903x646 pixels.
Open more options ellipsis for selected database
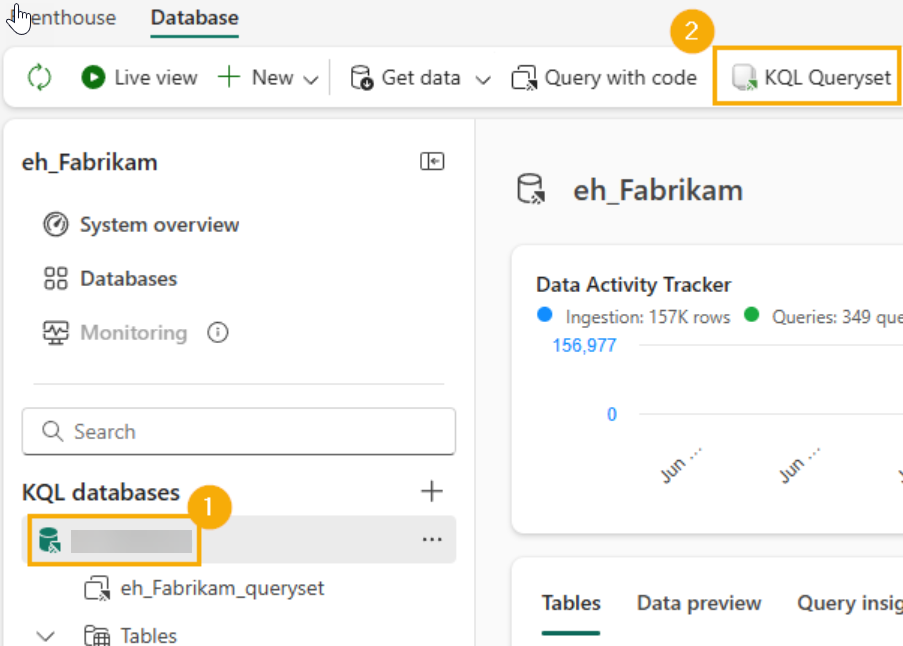pyautogui.click(x=431, y=540)
